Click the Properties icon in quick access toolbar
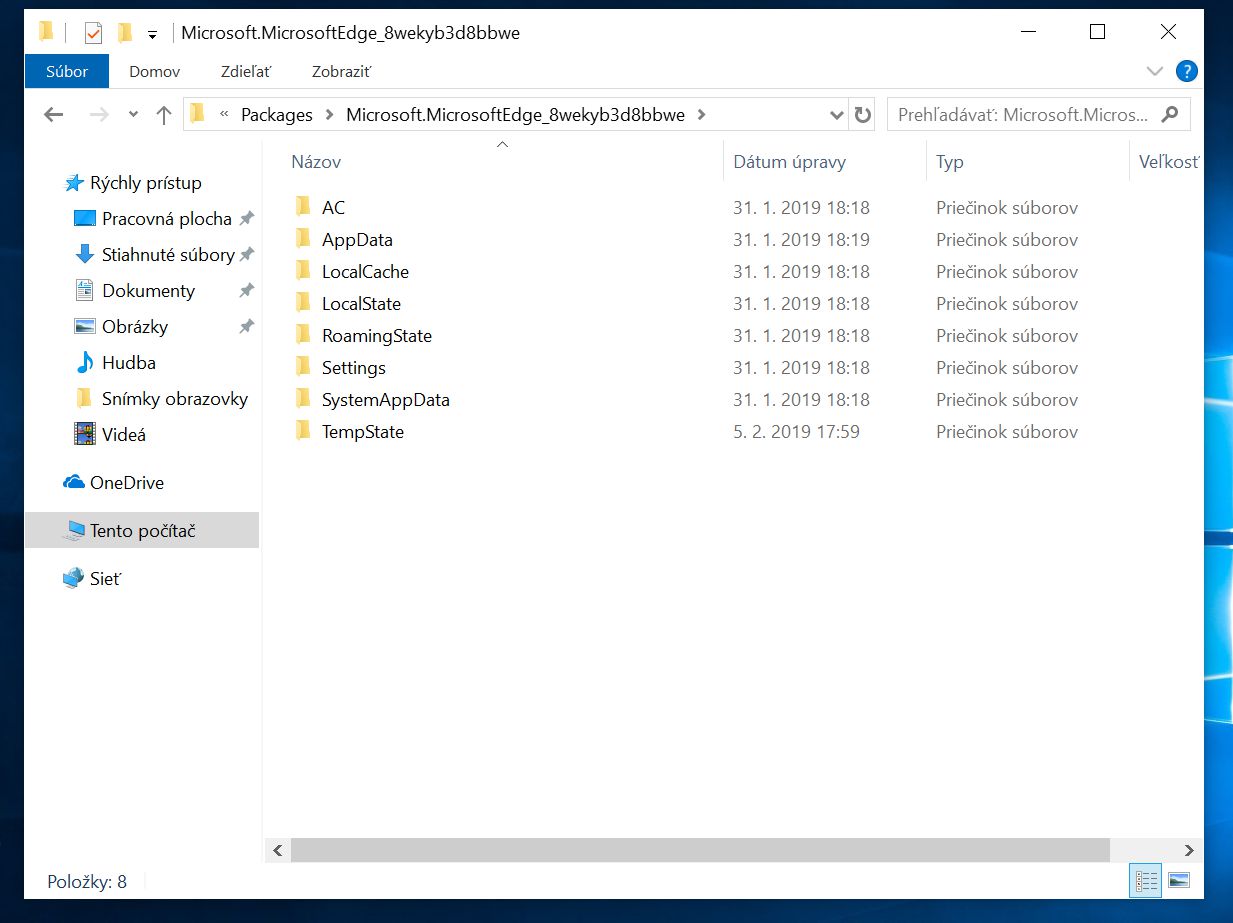Image resolution: width=1233 pixels, height=923 pixels. [93, 33]
